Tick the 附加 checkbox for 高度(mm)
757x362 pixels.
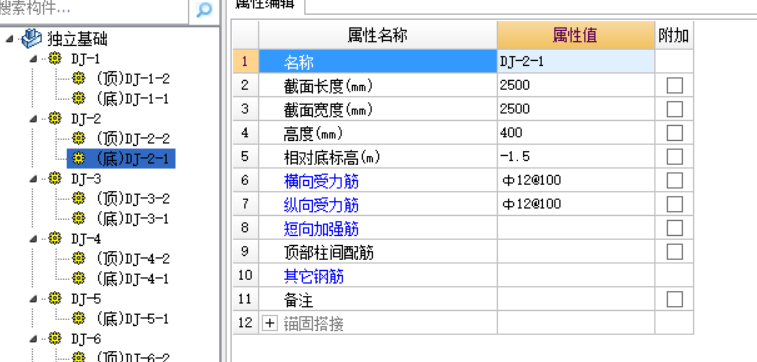(674, 133)
